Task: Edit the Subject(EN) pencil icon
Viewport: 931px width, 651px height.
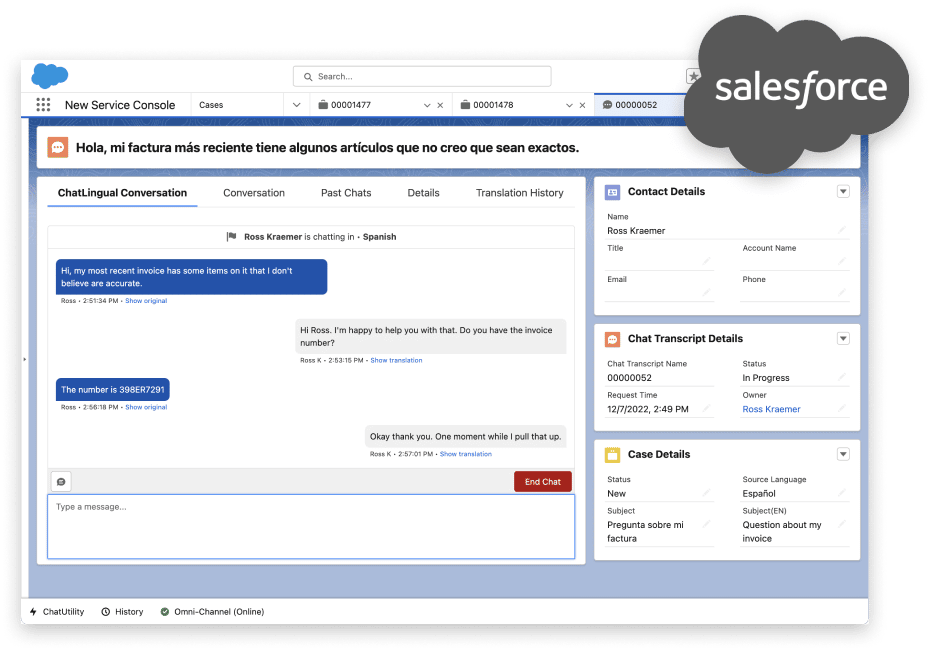Action: (842, 524)
